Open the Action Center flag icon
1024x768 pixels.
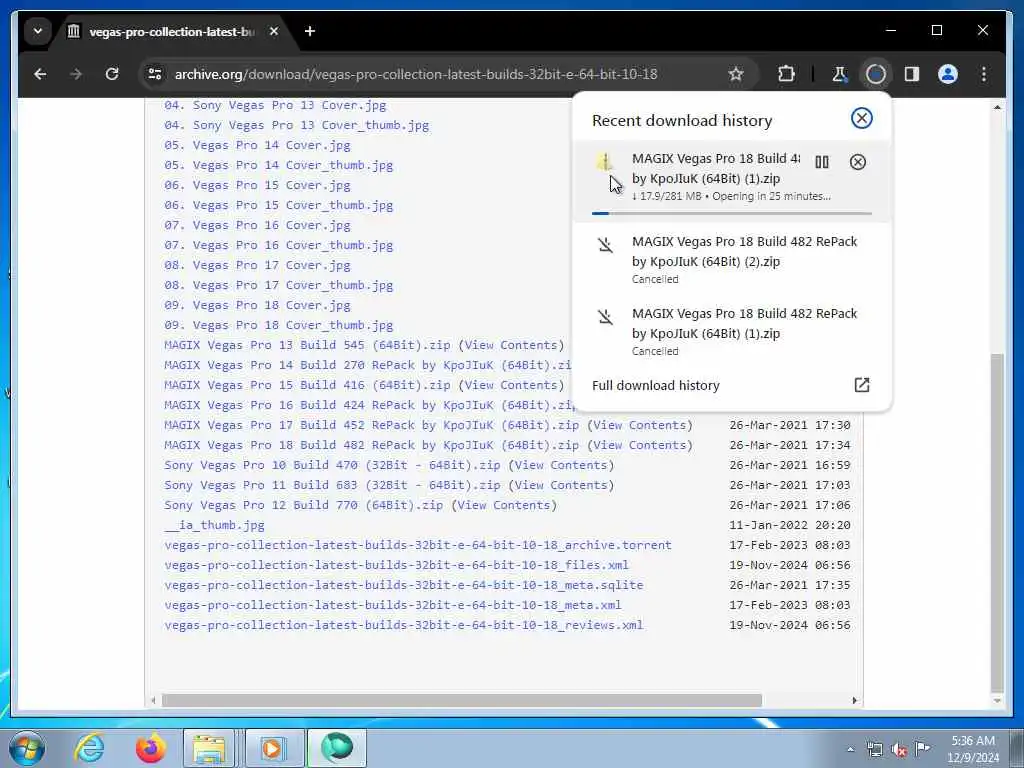click(922, 749)
